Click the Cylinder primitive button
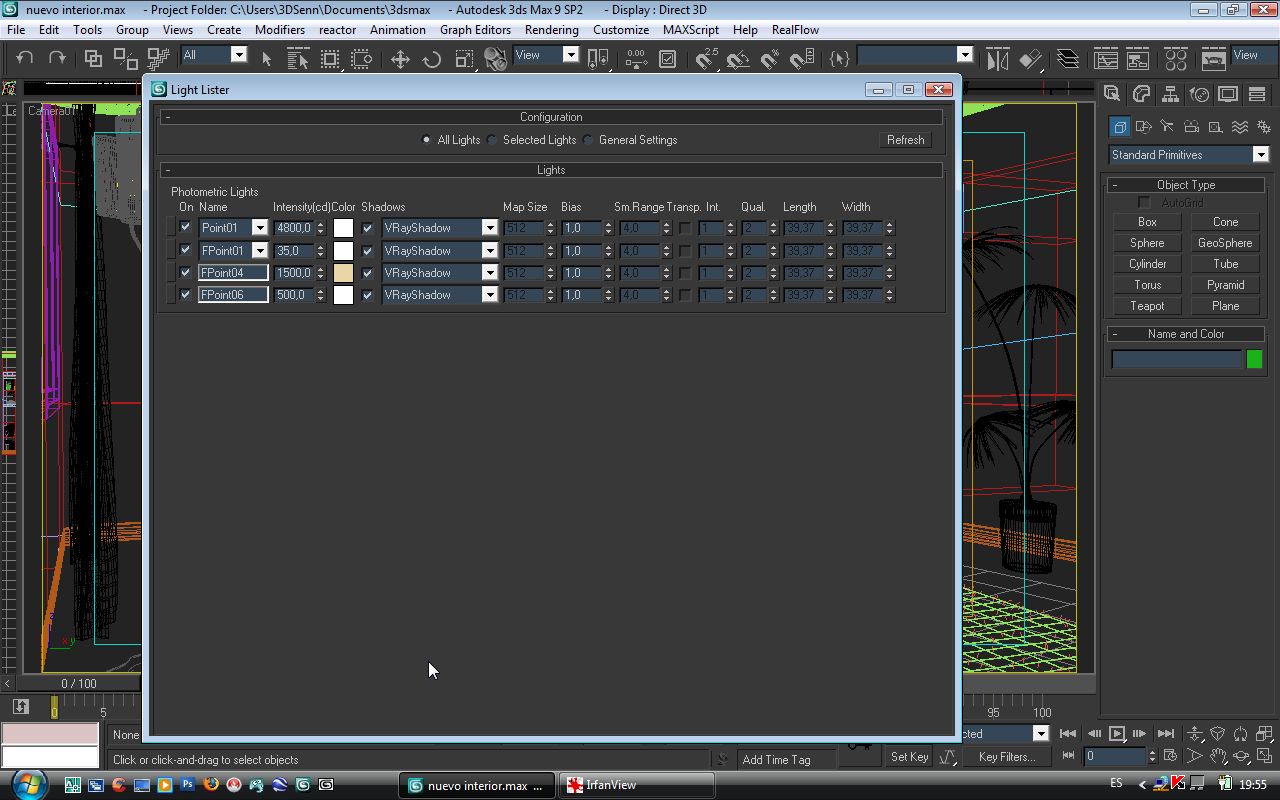Image resolution: width=1280 pixels, height=800 pixels. 1147,264
